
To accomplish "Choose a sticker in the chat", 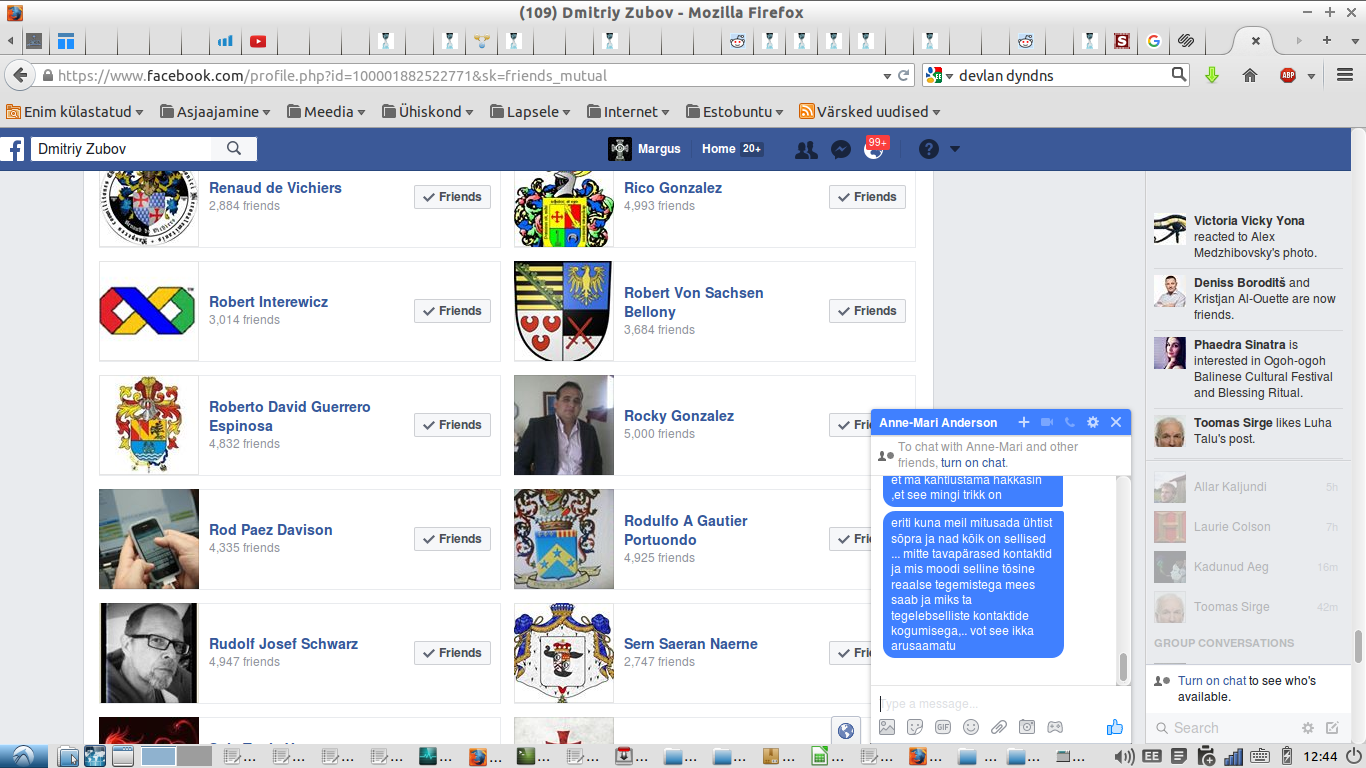I will pyautogui.click(x=915, y=727).
